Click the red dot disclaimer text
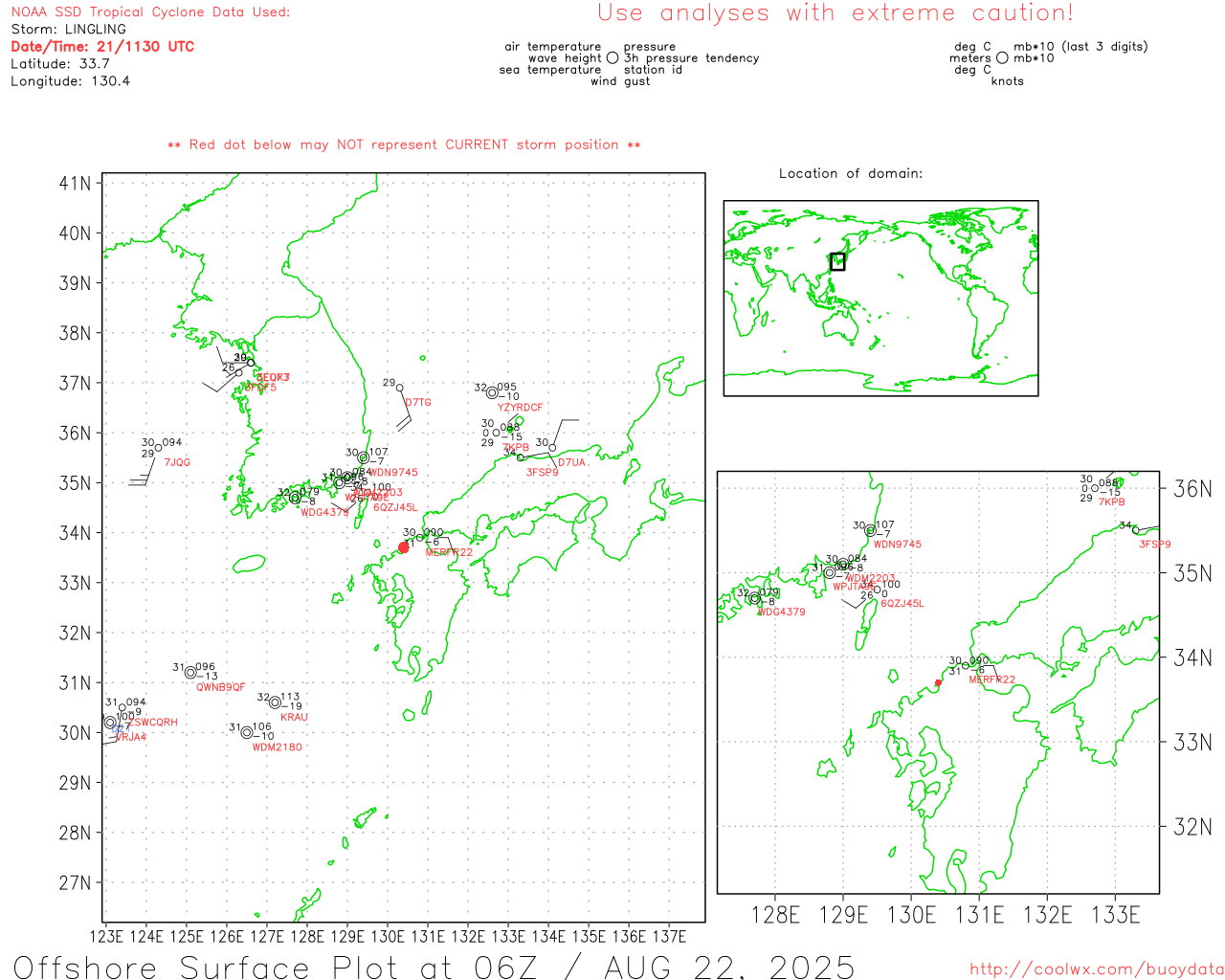Viewport: 1225px width, 980px height. pos(404,145)
